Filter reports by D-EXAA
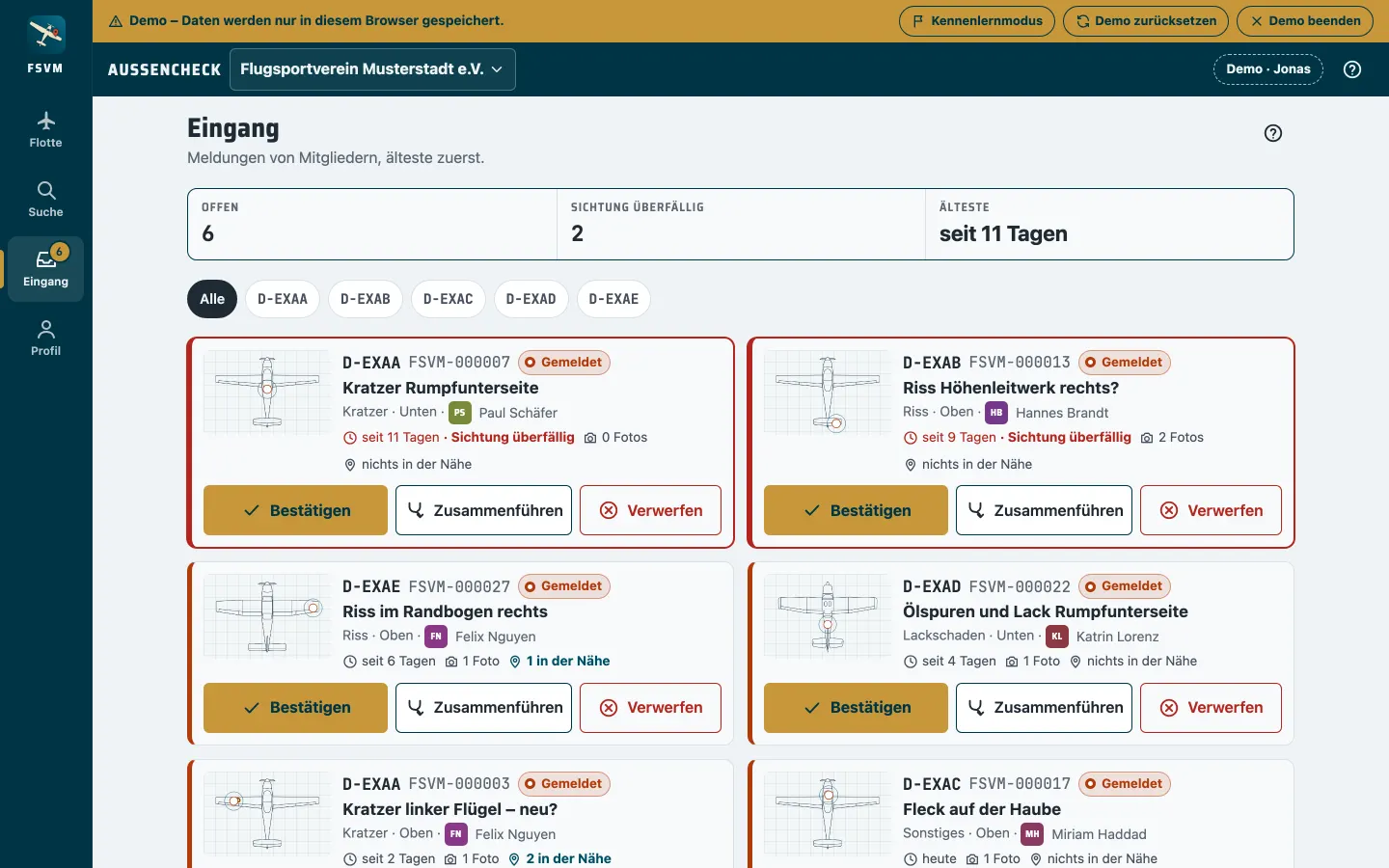The height and width of the screenshot is (868, 1389). pos(283,299)
